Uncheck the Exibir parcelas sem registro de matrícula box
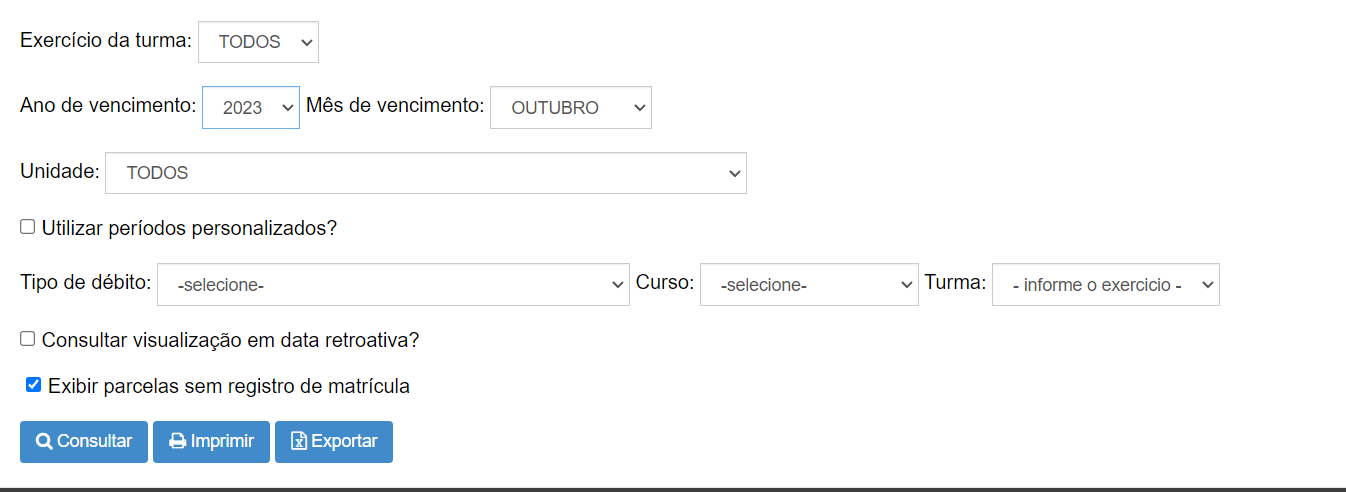This screenshot has height=492, width=1346. point(34,385)
